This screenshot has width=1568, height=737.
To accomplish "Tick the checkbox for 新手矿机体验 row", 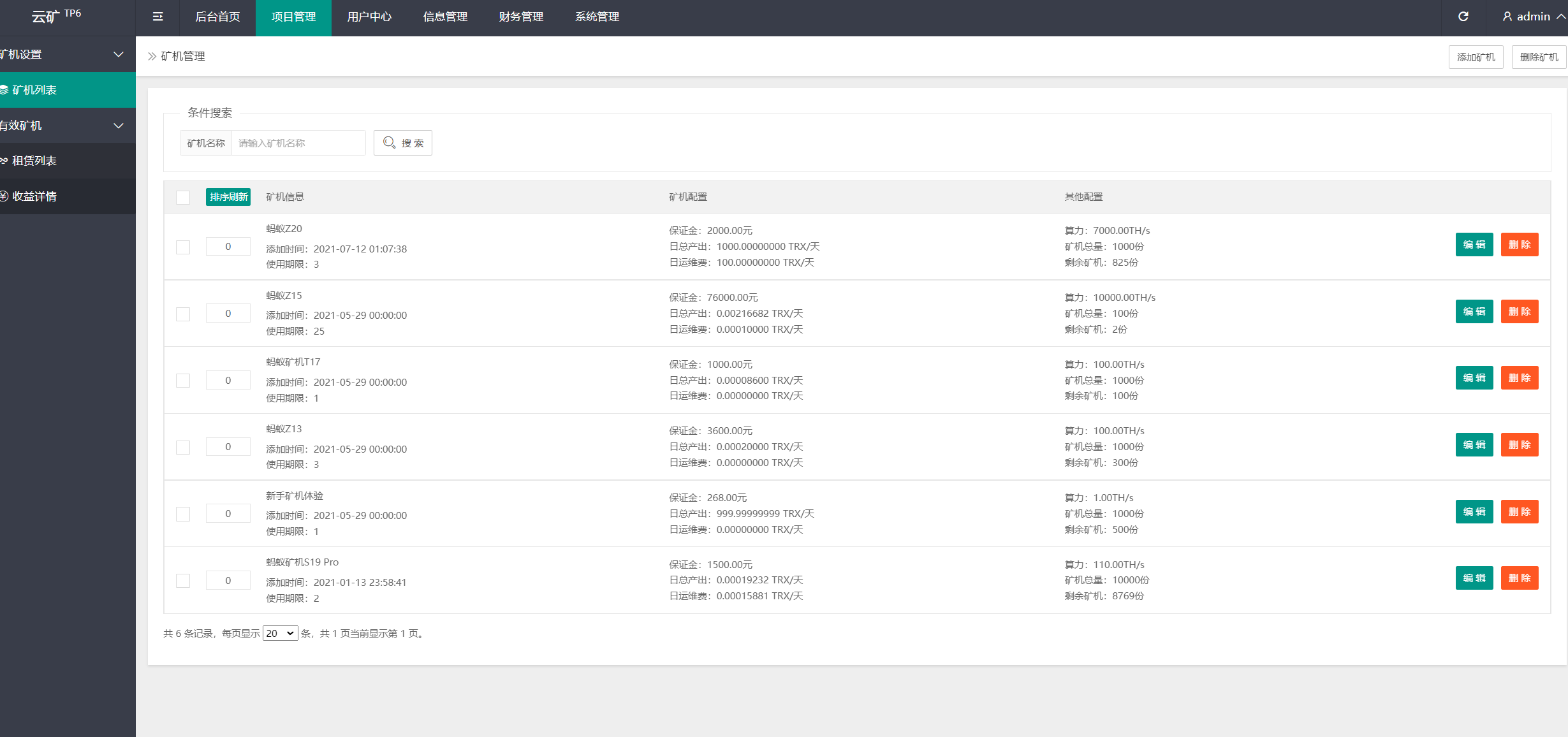I will point(183,514).
